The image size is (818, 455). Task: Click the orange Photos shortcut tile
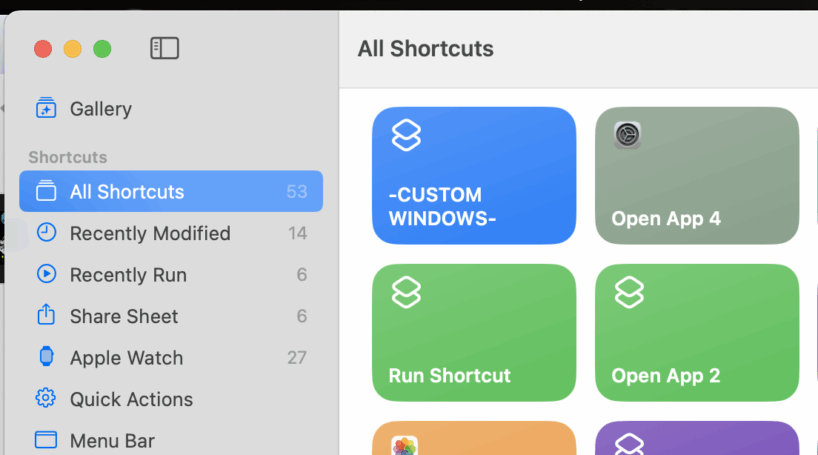(474, 438)
